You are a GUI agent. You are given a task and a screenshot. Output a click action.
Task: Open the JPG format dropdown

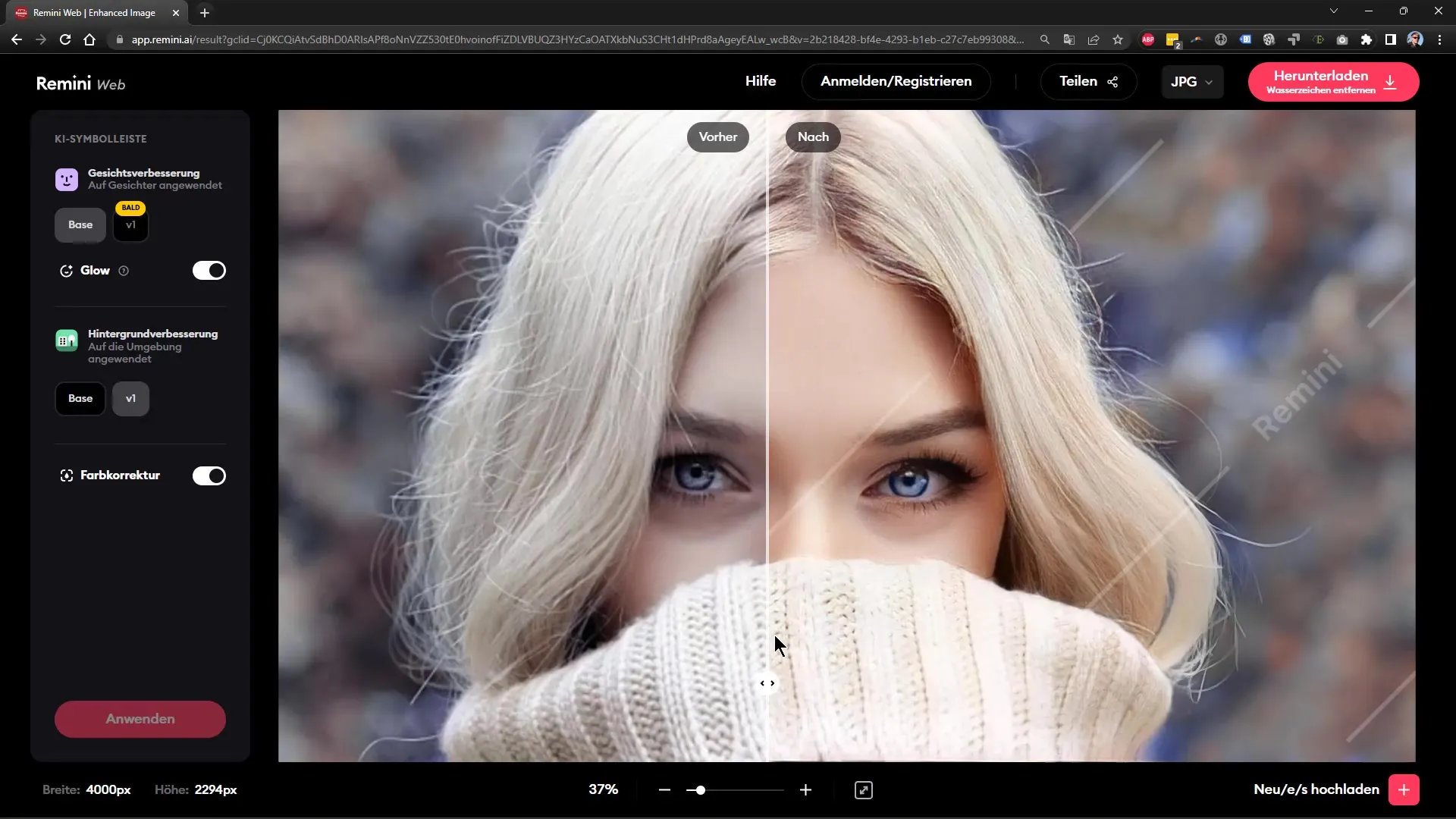tap(1192, 82)
